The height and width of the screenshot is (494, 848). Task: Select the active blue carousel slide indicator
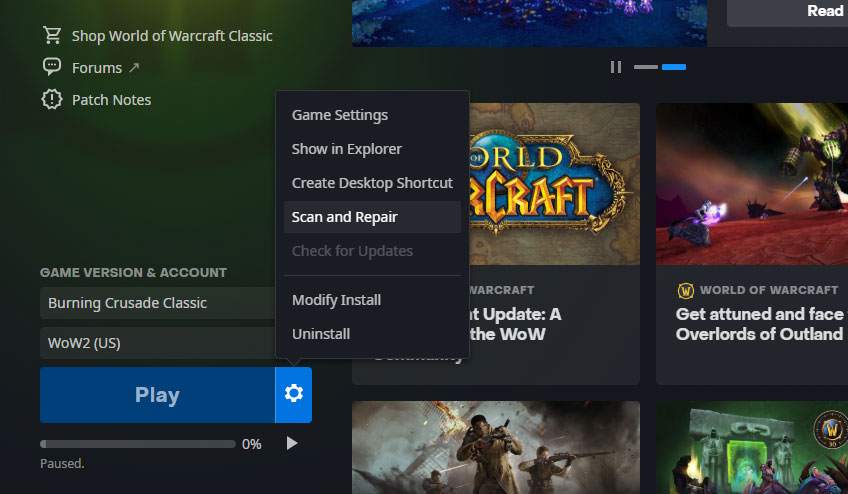tap(674, 67)
